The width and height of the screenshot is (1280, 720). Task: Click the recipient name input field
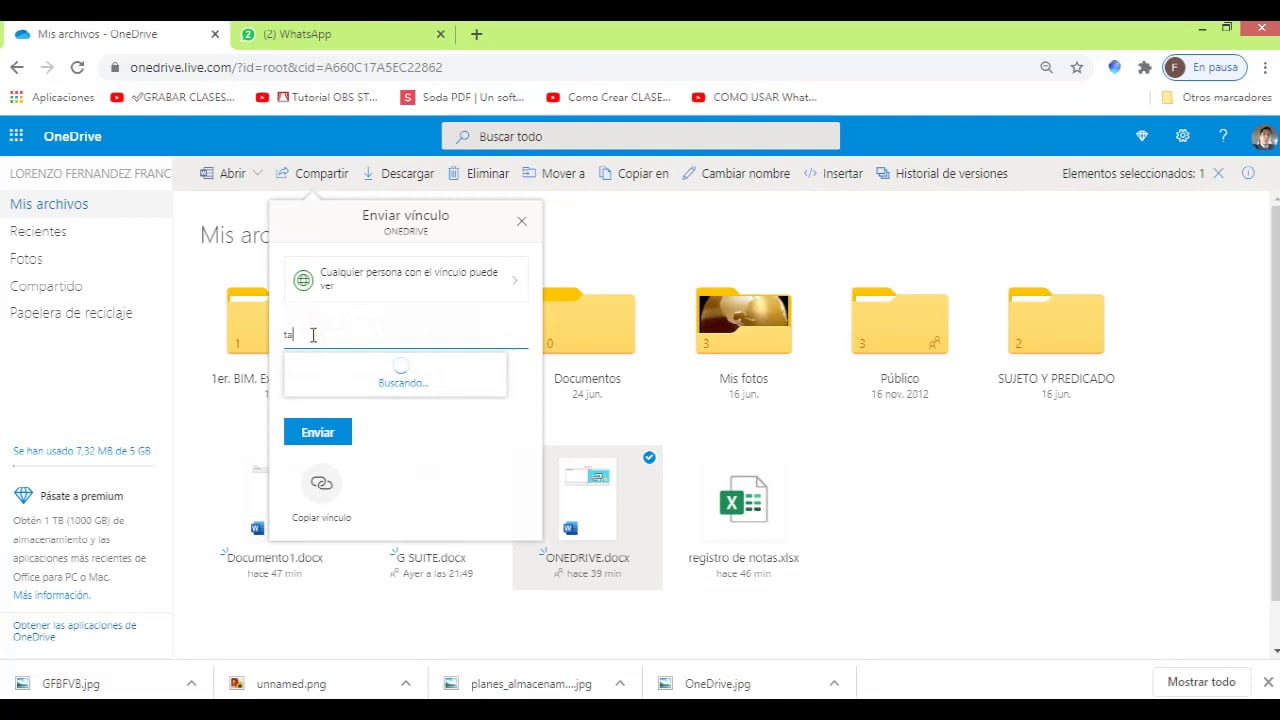(405, 335)
